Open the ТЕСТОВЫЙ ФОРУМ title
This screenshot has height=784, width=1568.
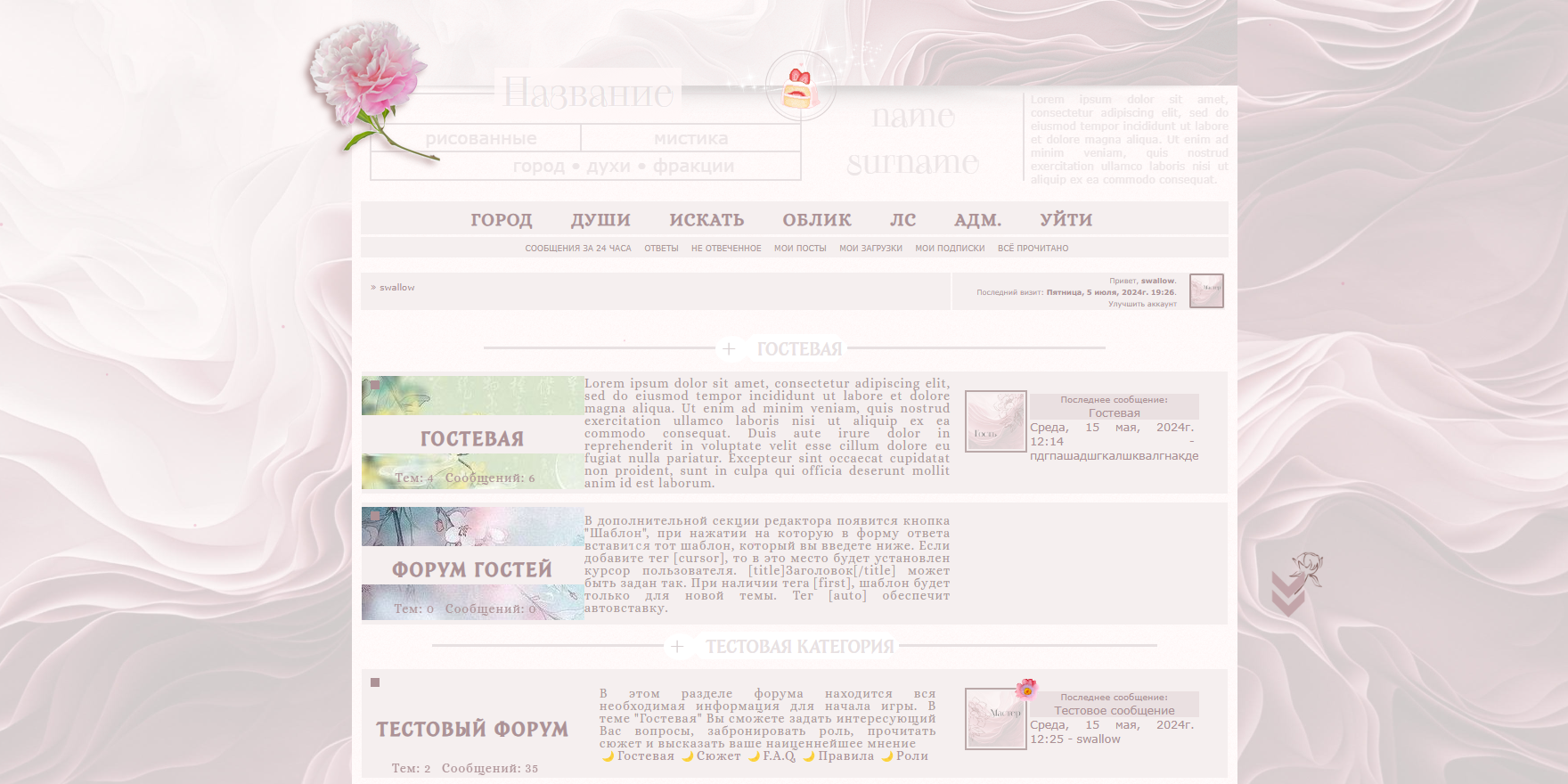tap(472, 730)
